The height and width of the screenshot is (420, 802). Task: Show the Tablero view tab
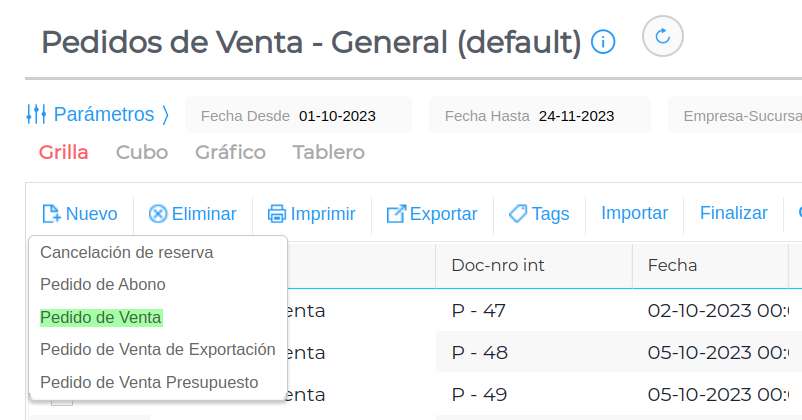(328, 153)
